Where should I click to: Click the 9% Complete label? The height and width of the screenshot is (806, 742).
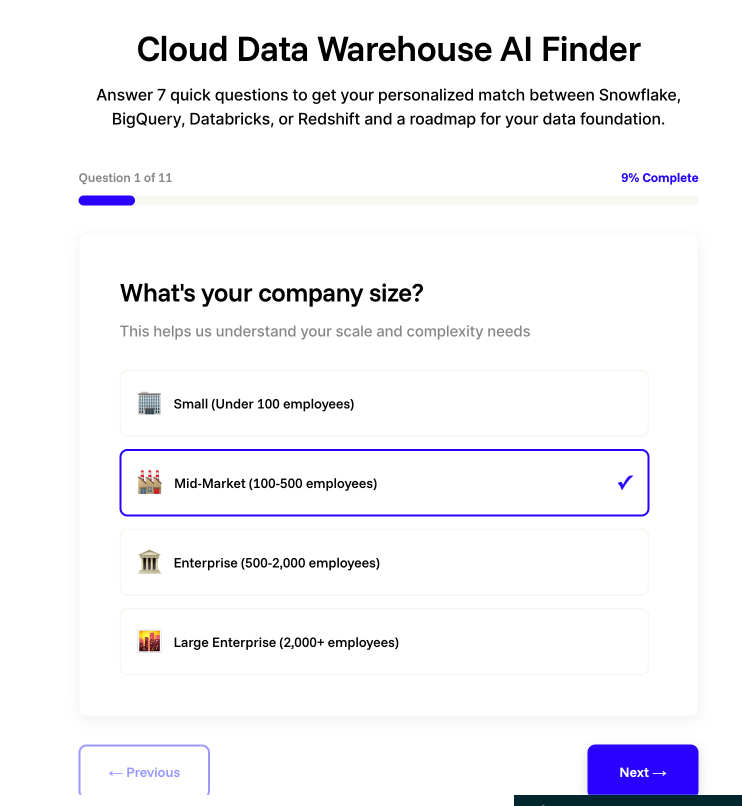[x=659, y=177]
